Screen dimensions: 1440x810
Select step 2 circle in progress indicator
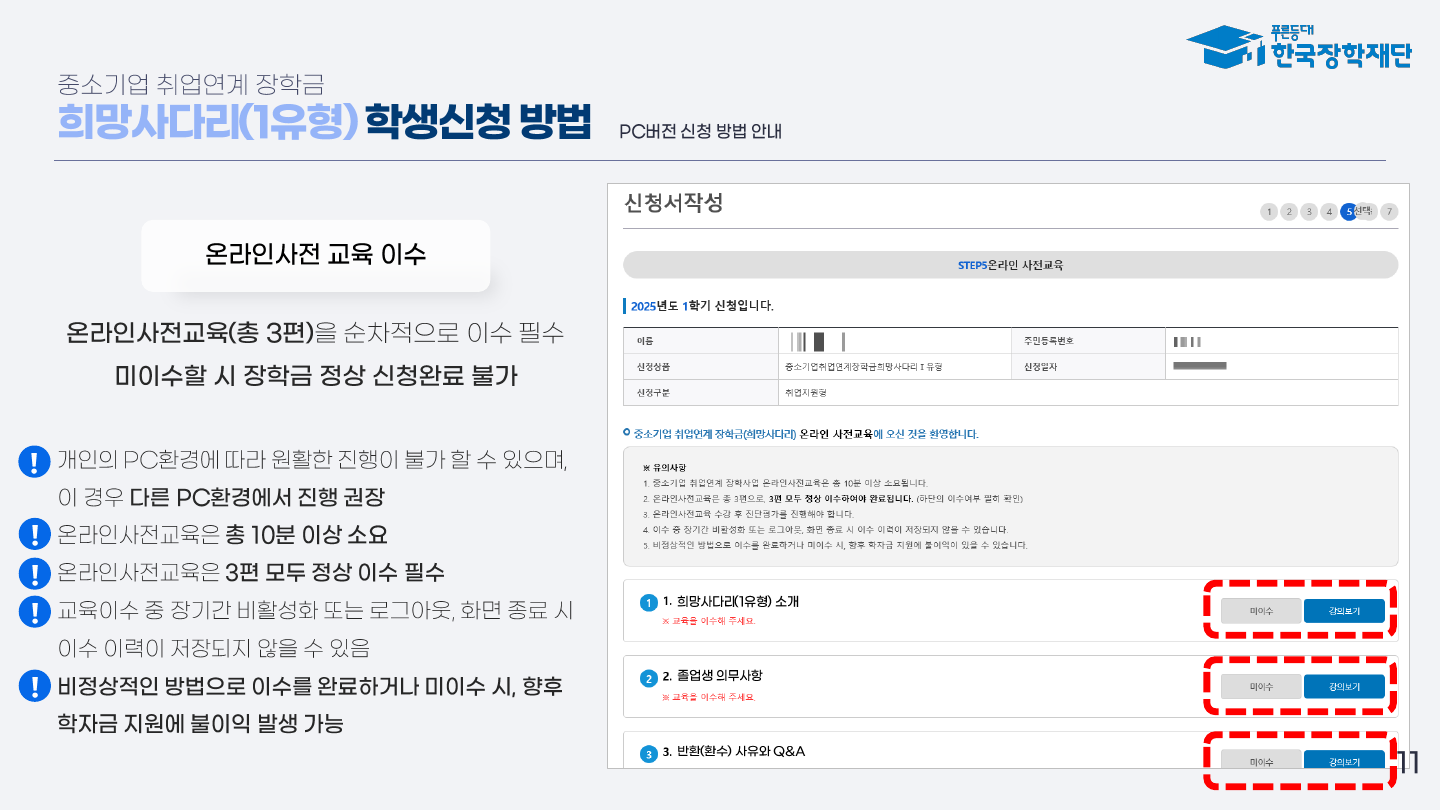pos(1289,212)
